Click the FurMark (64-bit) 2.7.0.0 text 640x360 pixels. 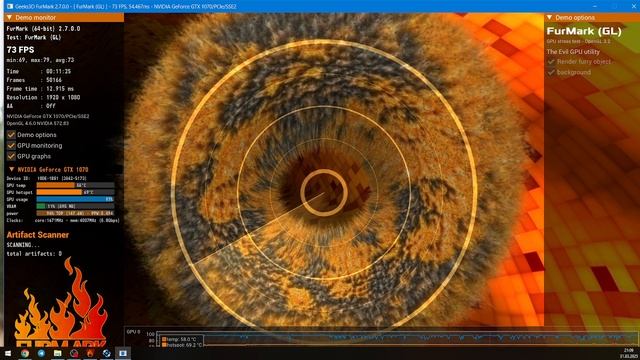click(43, 29)
